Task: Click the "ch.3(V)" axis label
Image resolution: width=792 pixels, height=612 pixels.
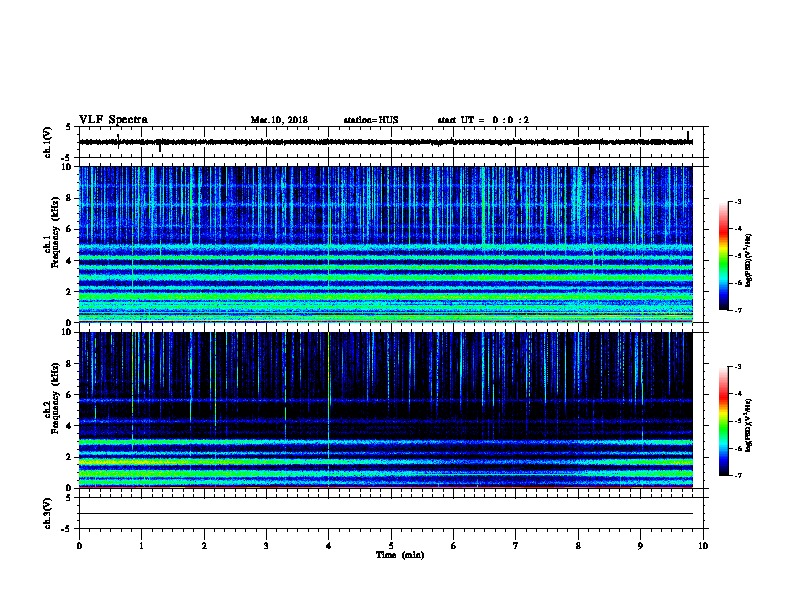Action: point(47,513)
